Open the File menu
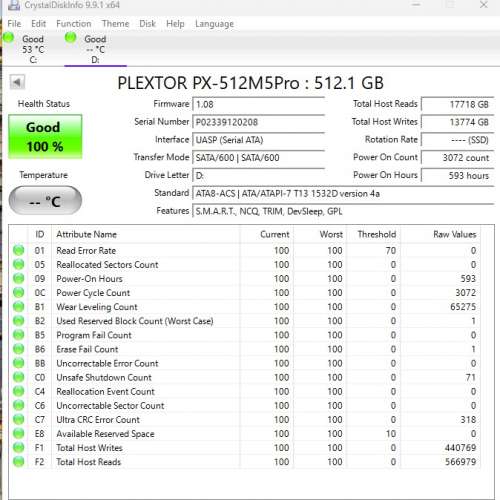500x500 pixels. [x=14, y=24]
